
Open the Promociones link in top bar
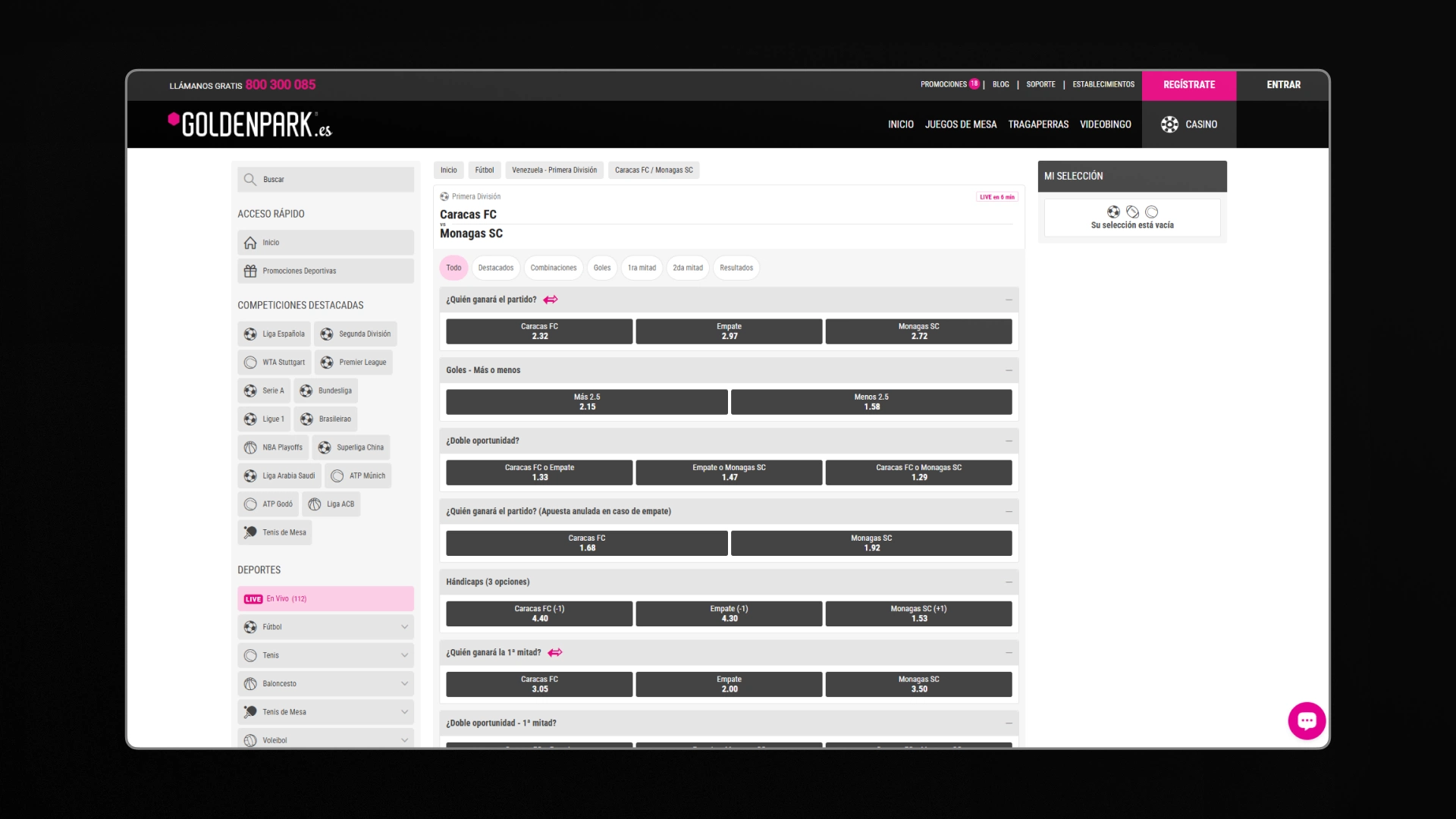point(943,84)
